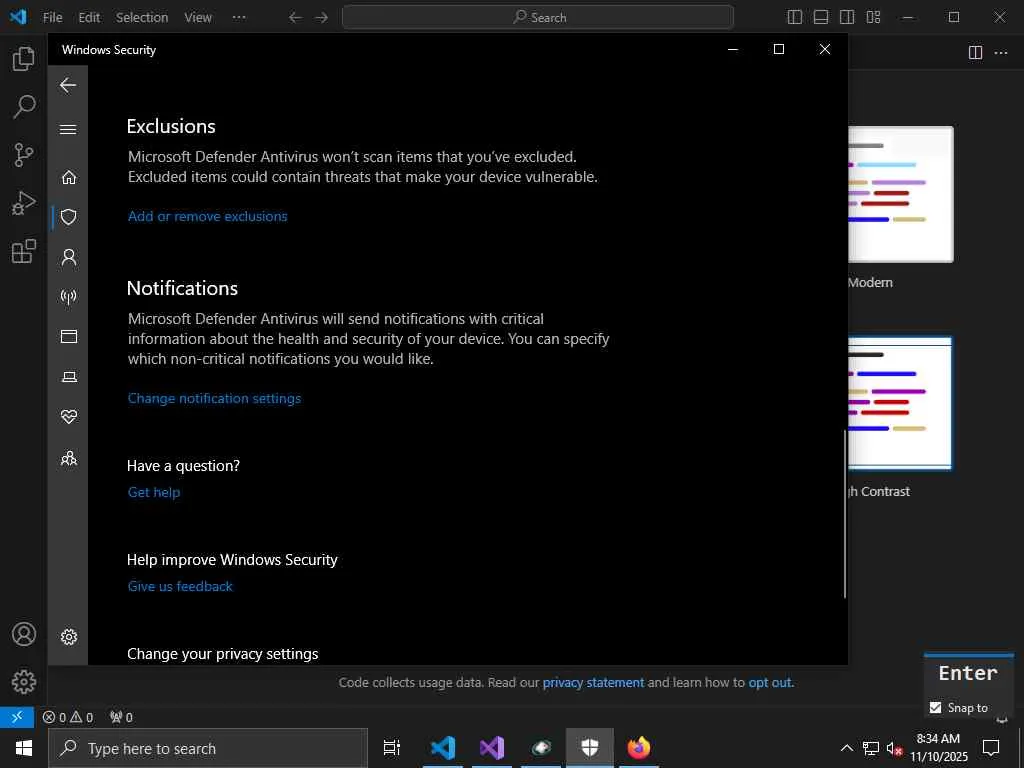This screenshot has height=768, width=1024.
Task: Open Run and Debug in VS Code
Action: click(x=24, y=203)
